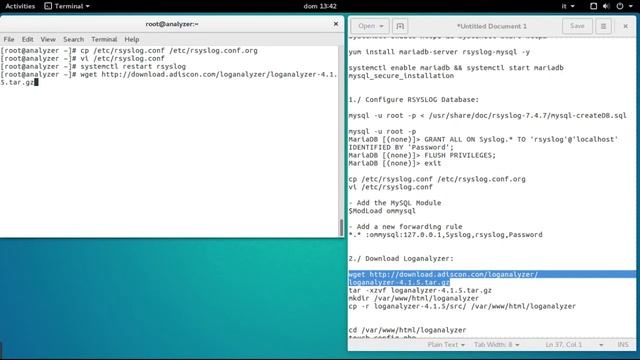Click 'systemctl restart rsyslog' line in terminal
The height and width of the screenshot is (360, 640).
pos(93,67)
